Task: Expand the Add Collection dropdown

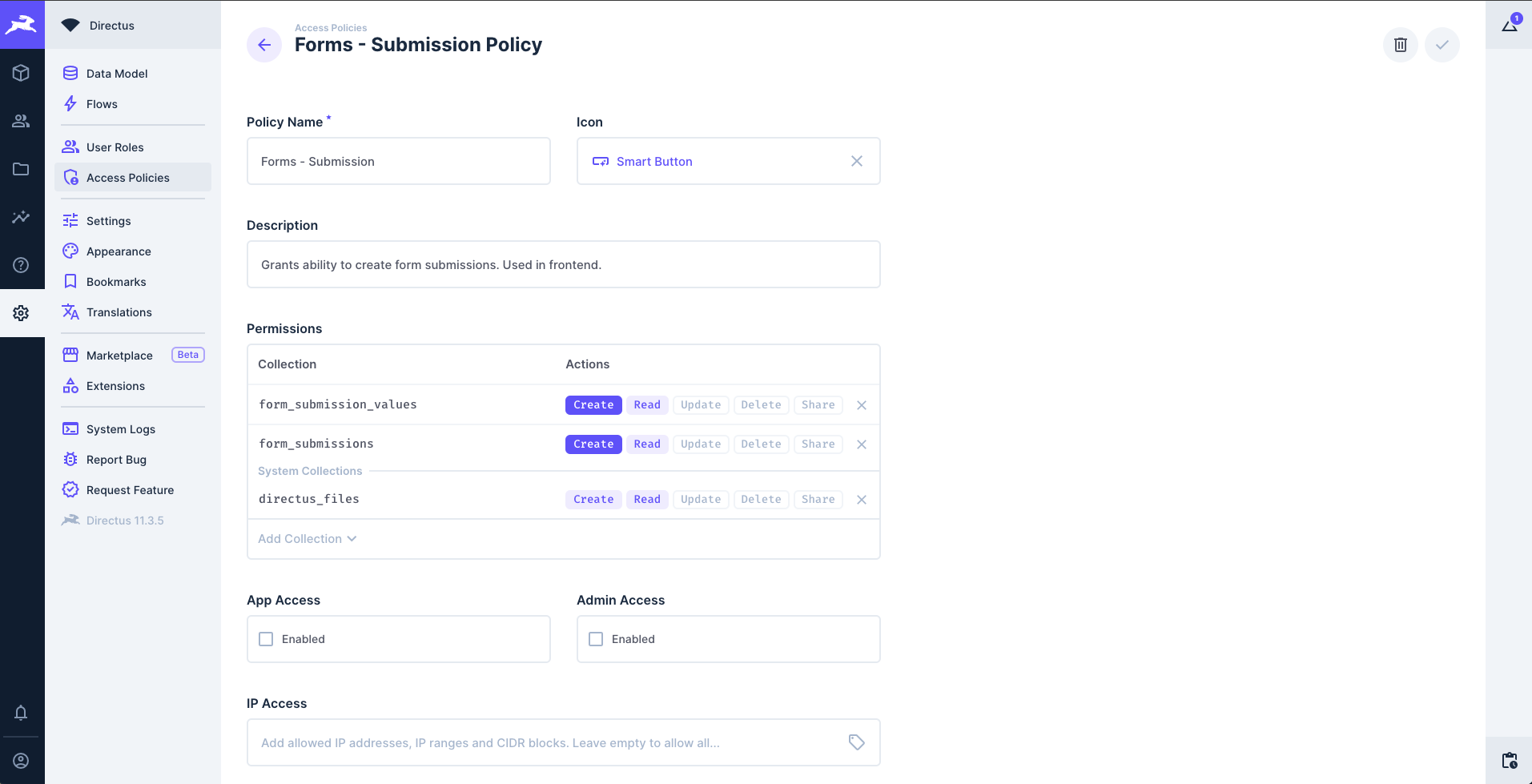Action: pyautogui.click(x=307, y=538)
